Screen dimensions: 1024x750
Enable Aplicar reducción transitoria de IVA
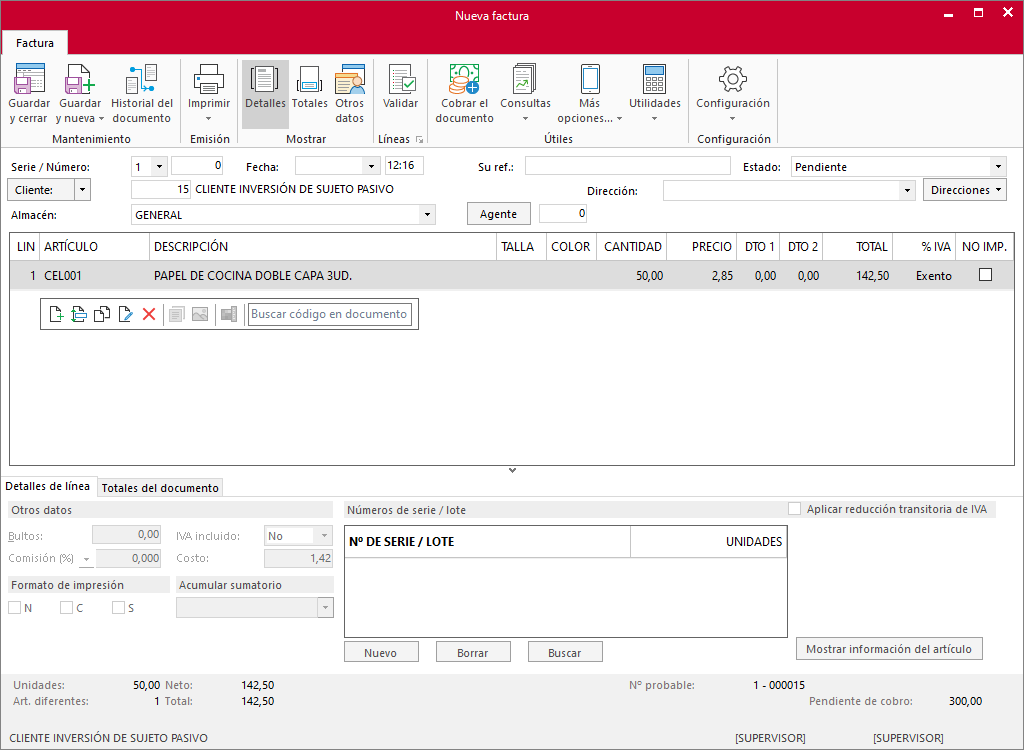[795, 509]
